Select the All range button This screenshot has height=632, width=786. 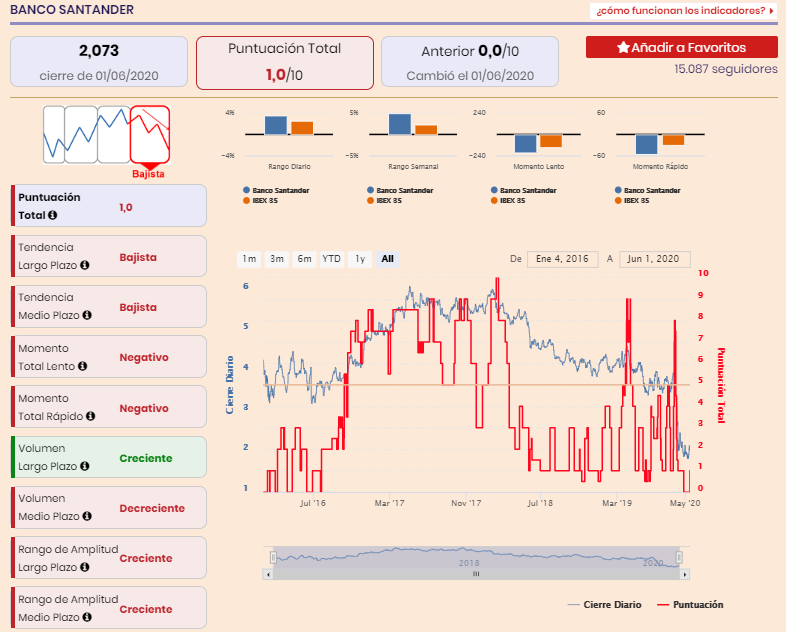click(387, 259)
